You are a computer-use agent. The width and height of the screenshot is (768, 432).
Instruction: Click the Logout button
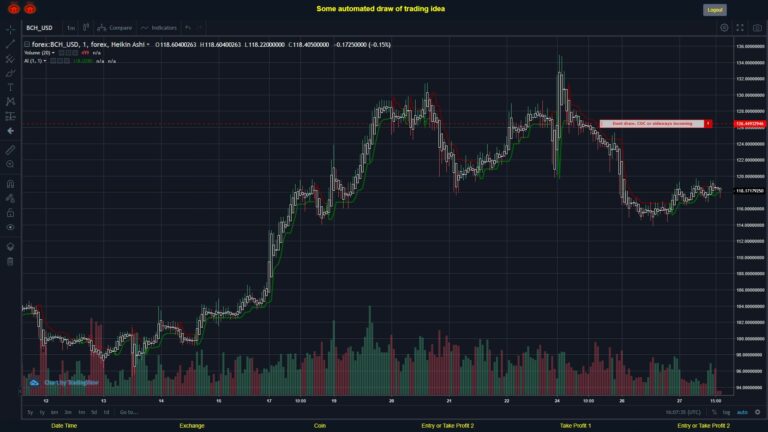point(715,10)
